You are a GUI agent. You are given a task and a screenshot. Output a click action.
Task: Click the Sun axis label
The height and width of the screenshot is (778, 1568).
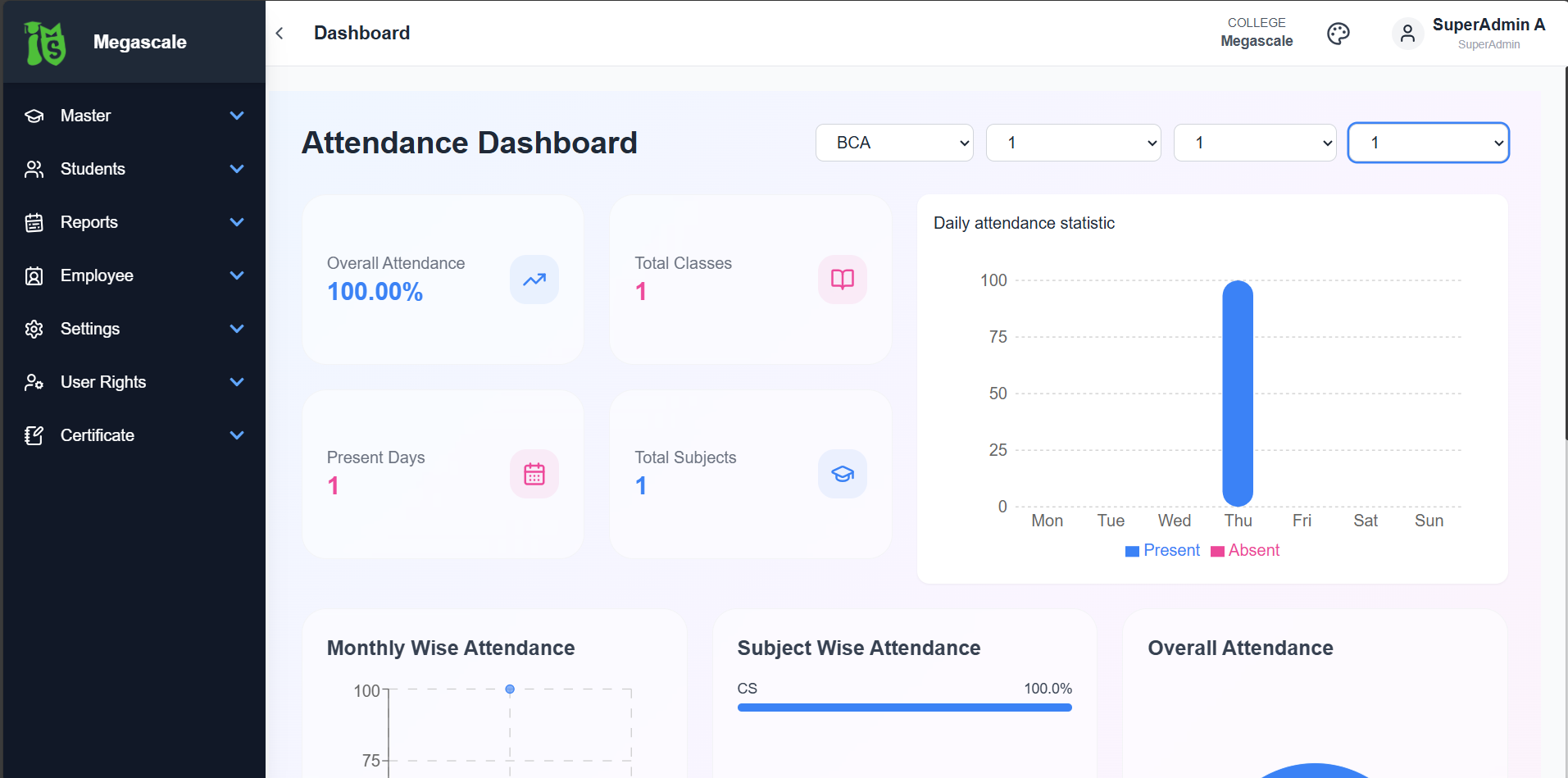(x=1429, y=521)
